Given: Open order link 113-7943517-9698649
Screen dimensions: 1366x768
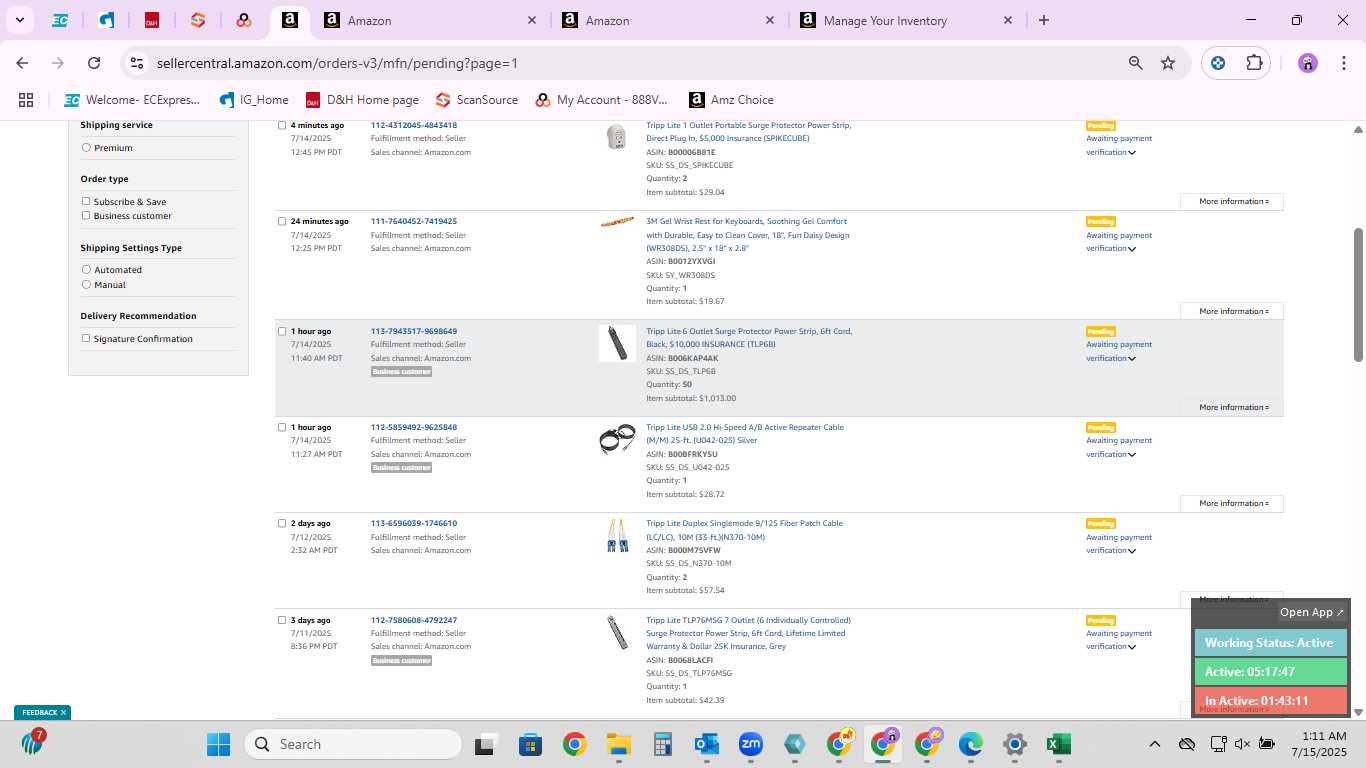Looking at the screenshot, I should pos(414,331).
